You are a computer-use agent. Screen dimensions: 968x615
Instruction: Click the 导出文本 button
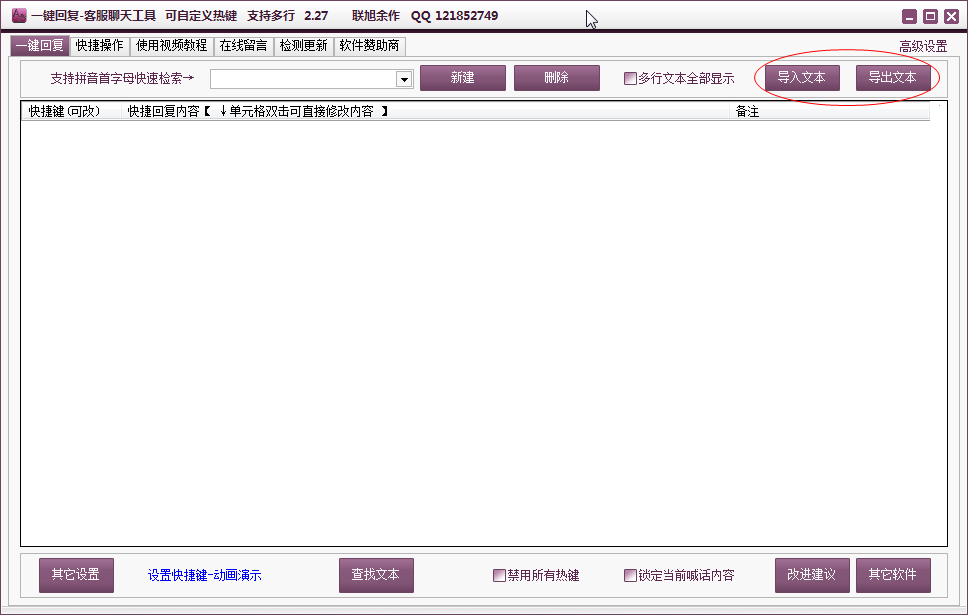coord(893,78)
